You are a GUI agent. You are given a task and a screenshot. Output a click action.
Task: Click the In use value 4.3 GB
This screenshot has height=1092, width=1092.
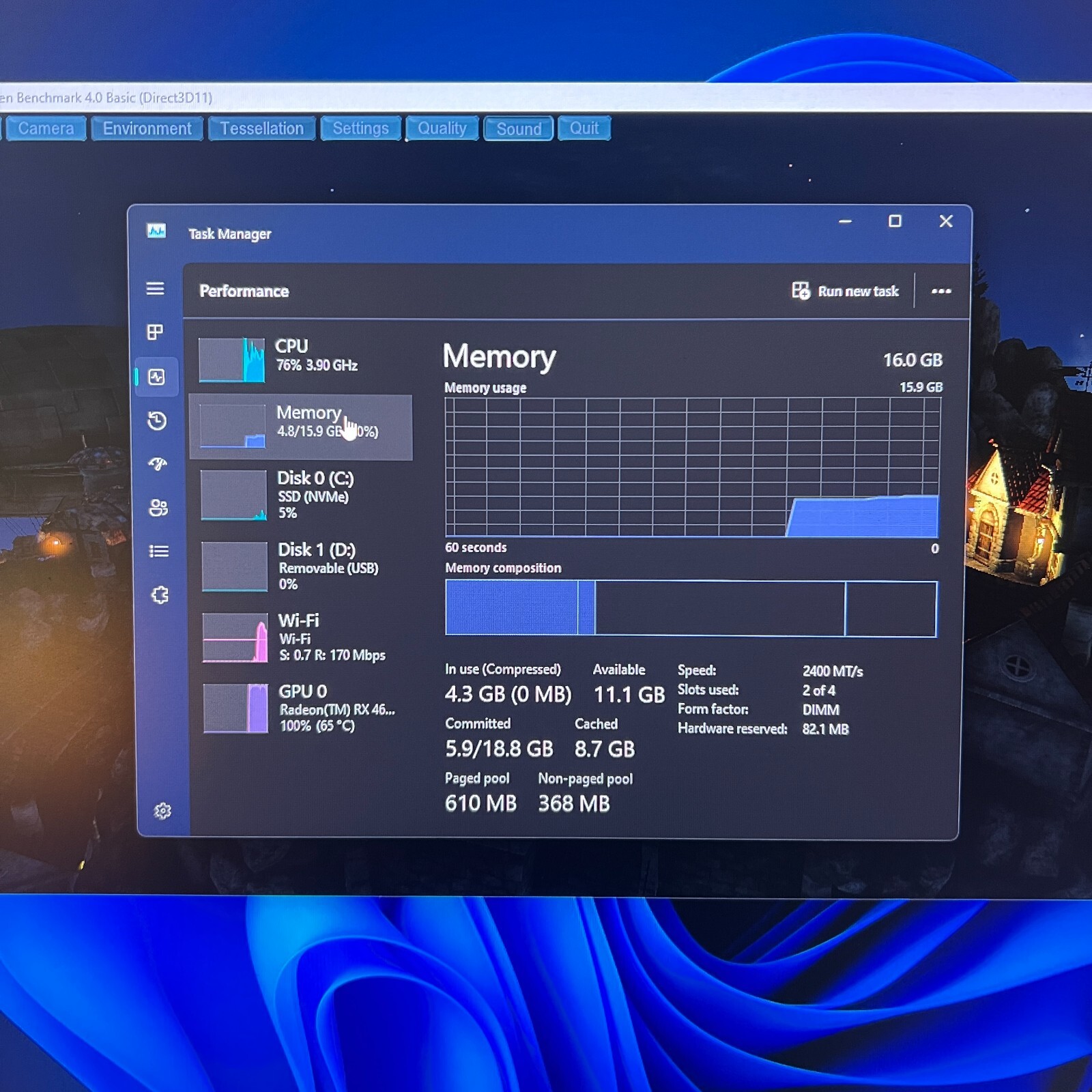click(x=508, y=695)
